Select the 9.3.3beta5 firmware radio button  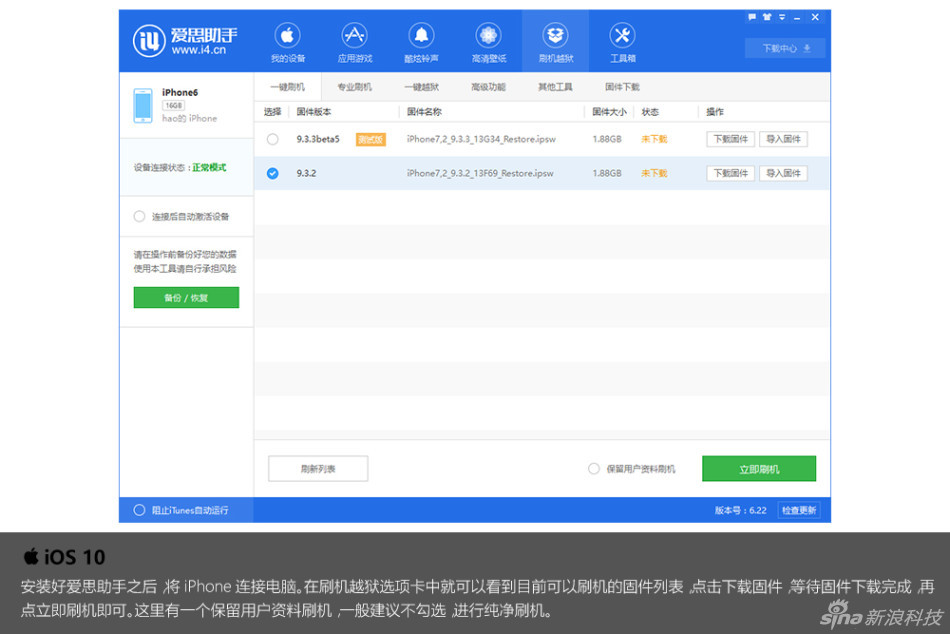pyautogui.click(x=271, y=140)
